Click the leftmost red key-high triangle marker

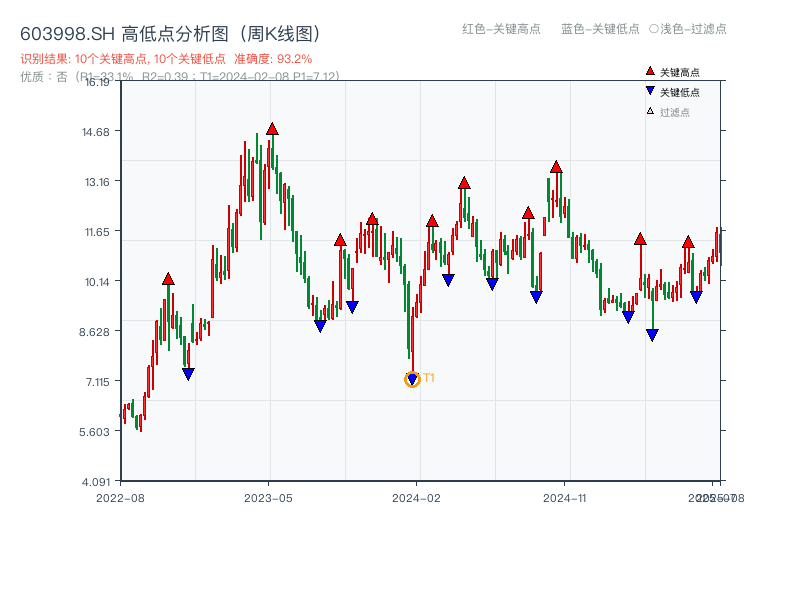click(166, 280)
